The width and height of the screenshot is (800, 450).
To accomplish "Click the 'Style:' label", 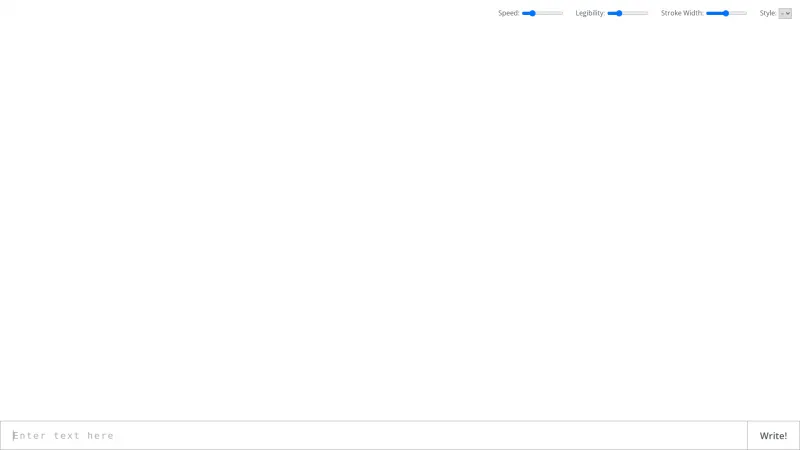I will point(768,13).
